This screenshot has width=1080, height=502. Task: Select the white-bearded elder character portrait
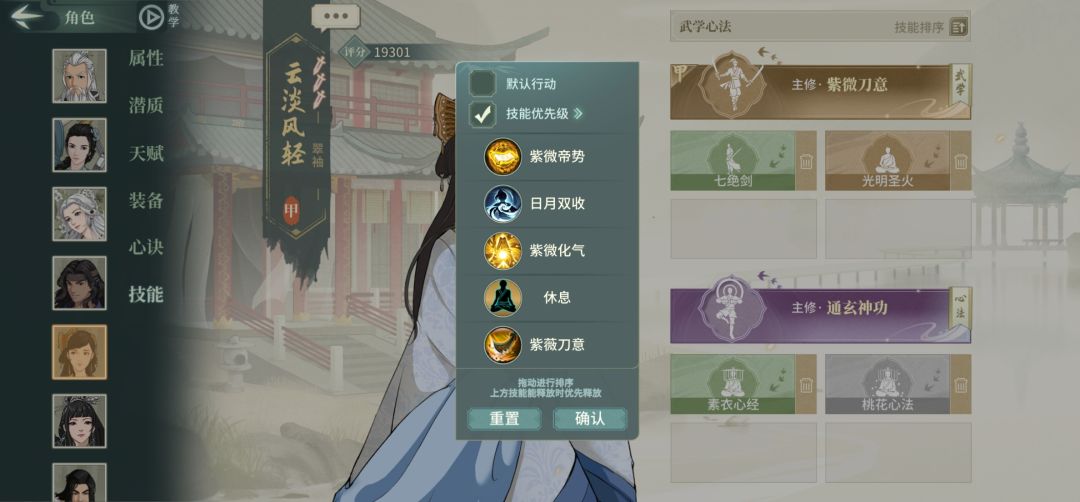click(79, 76)
